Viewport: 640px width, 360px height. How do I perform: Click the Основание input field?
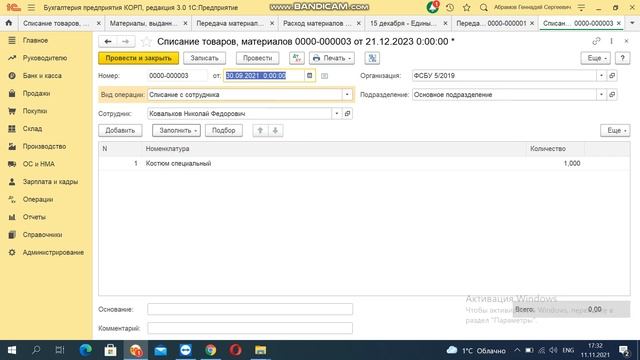250,309
